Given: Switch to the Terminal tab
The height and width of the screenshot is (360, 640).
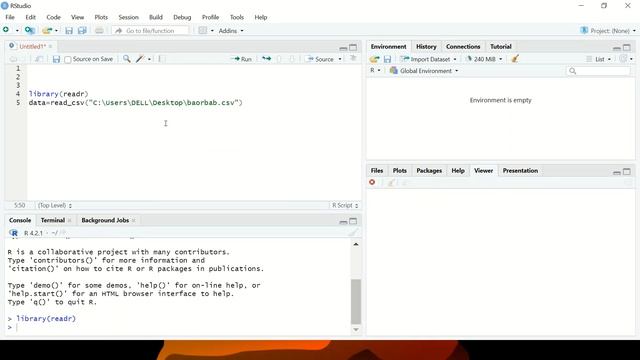Looking at the screenshot, I should coord(53,220).
